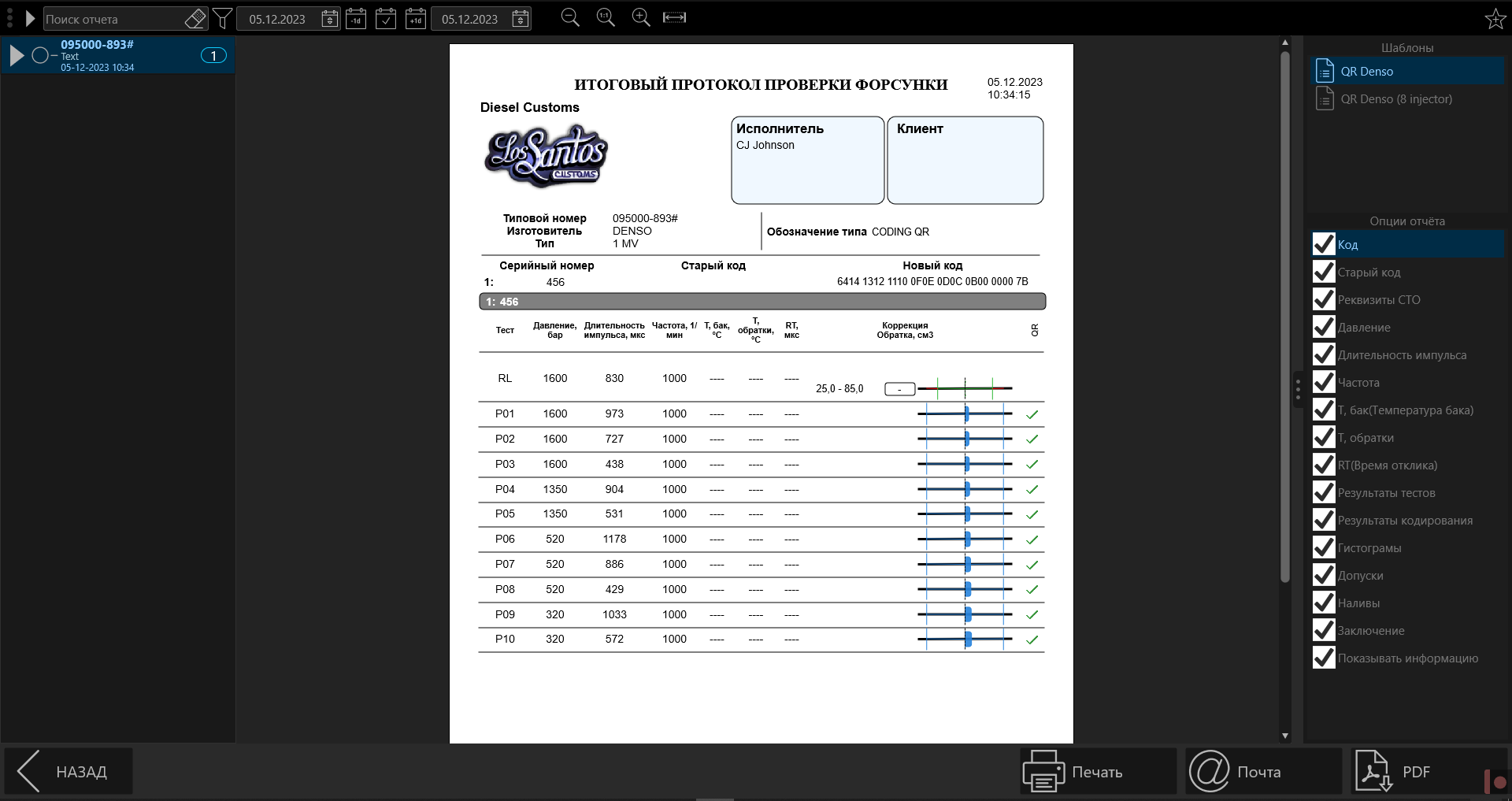Uncheck the Старый код option
This screenshot has height=801, width=1512.
[x=1324, y=272]
